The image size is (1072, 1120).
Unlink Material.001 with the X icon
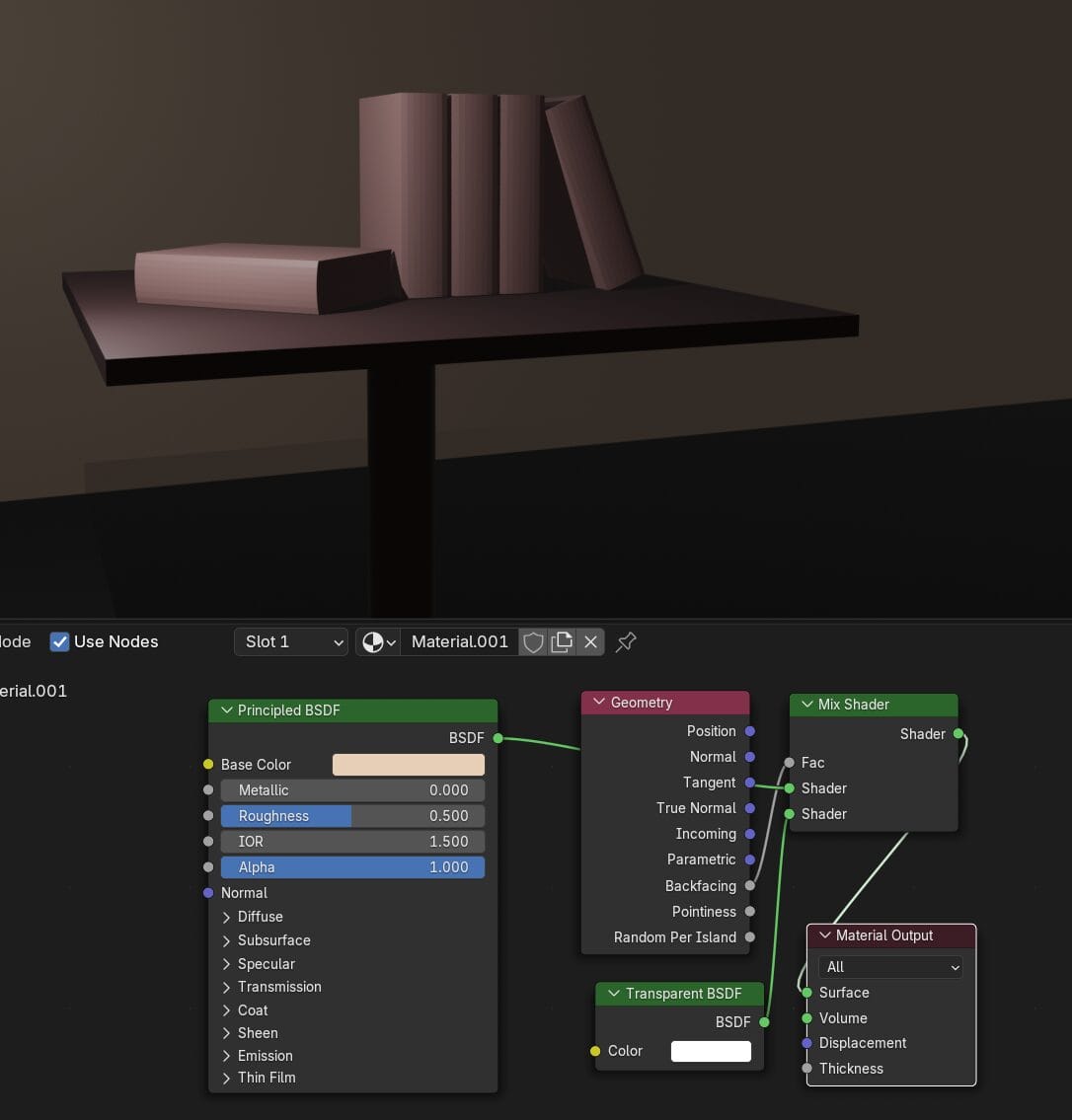click(590, 642)
